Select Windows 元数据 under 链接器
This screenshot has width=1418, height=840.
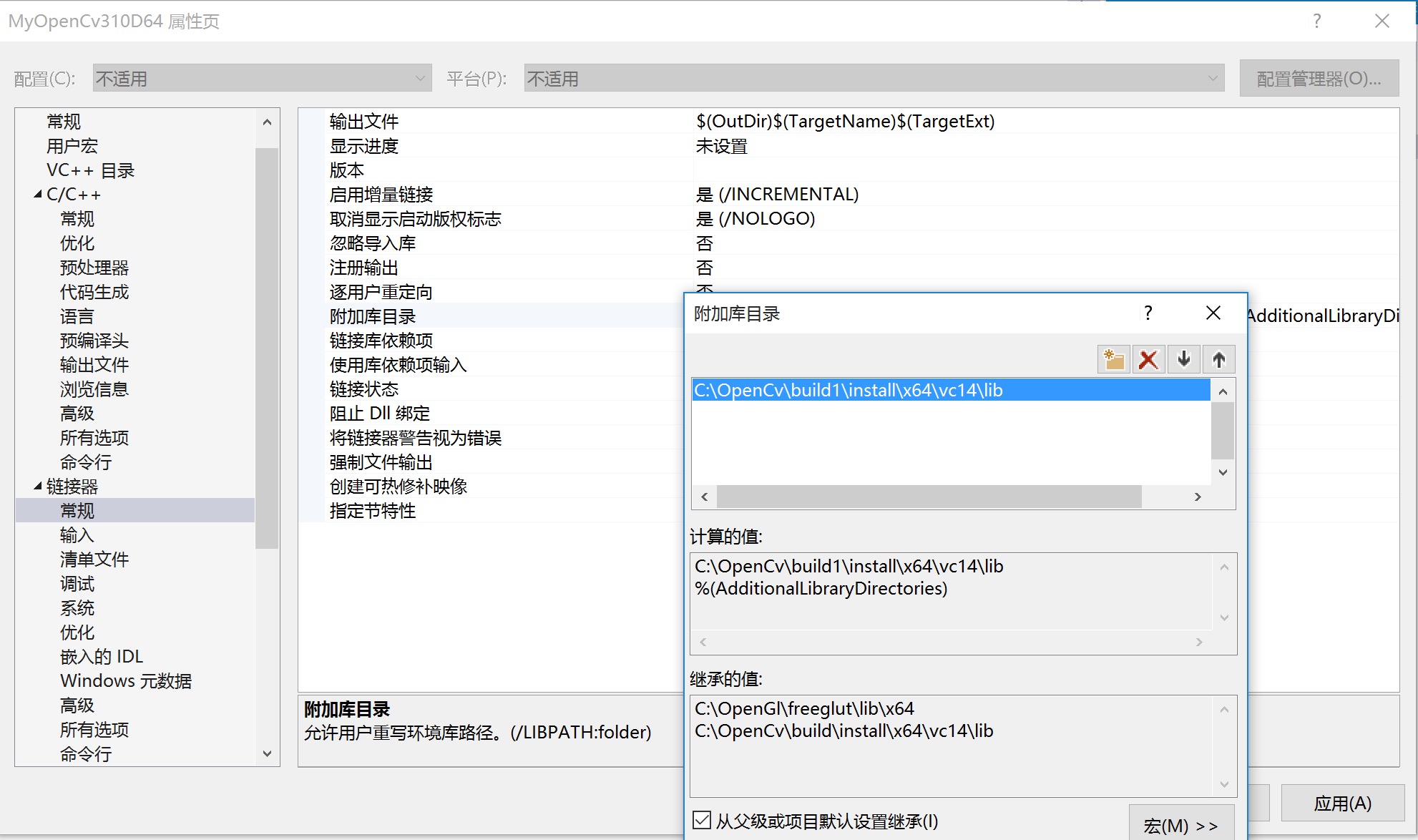tap(126, 681)
